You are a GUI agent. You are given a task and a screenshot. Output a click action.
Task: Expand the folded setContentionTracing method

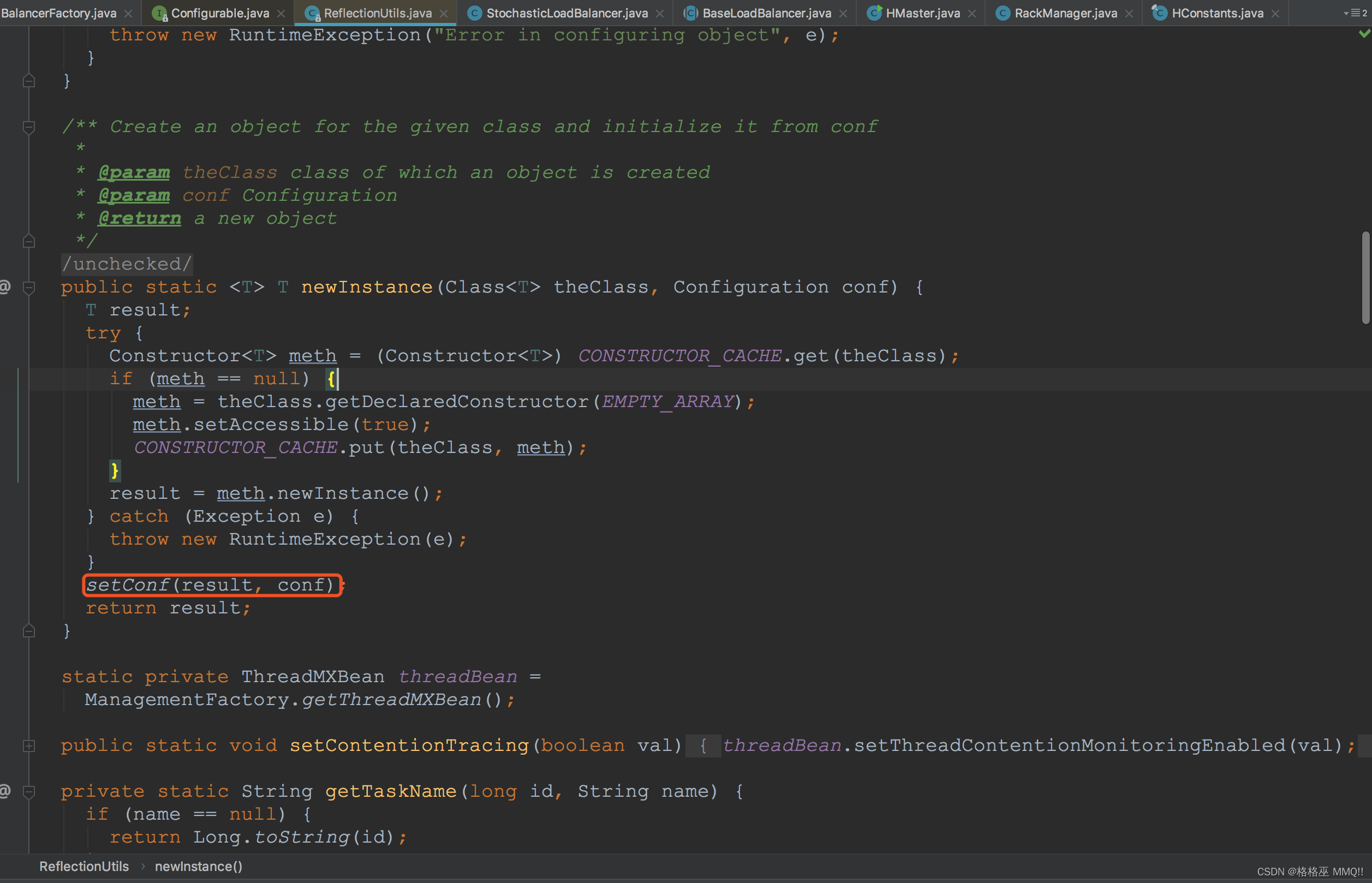click(x=29, y=745)
